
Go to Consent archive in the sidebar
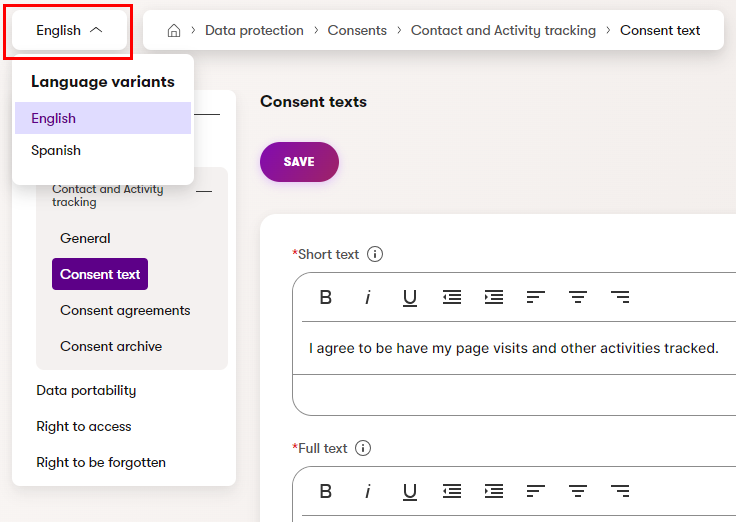[x=111, y=346]
